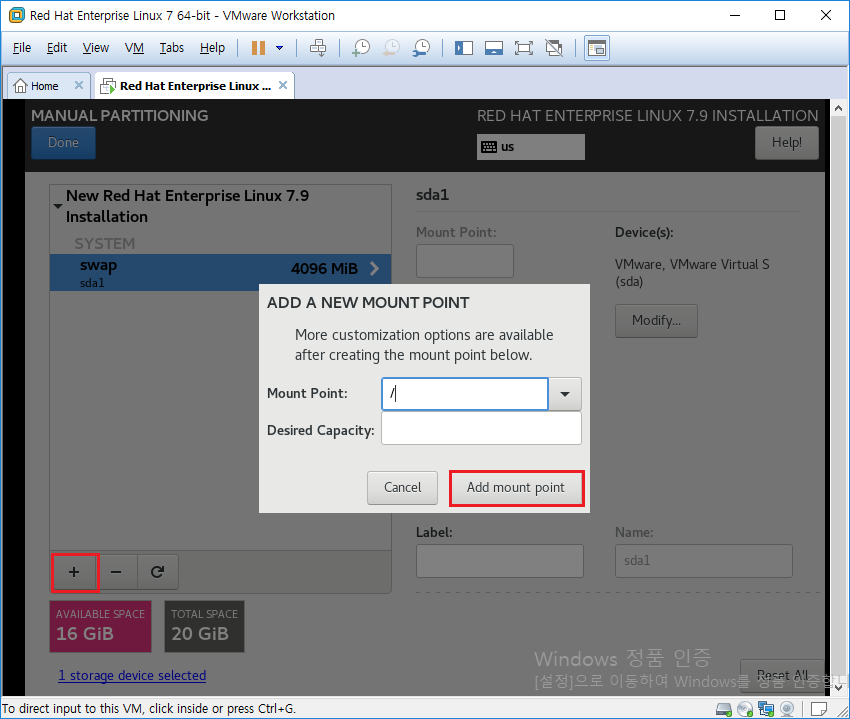
Task: Click the sda1 Mount Point field
Action: [x=465, y=261]
